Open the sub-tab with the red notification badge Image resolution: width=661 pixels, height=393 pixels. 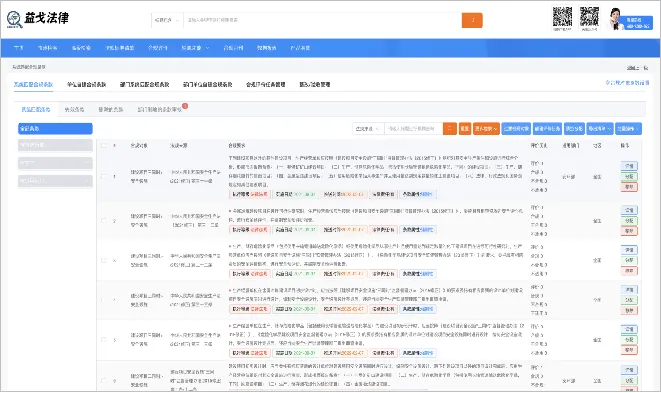160,110
